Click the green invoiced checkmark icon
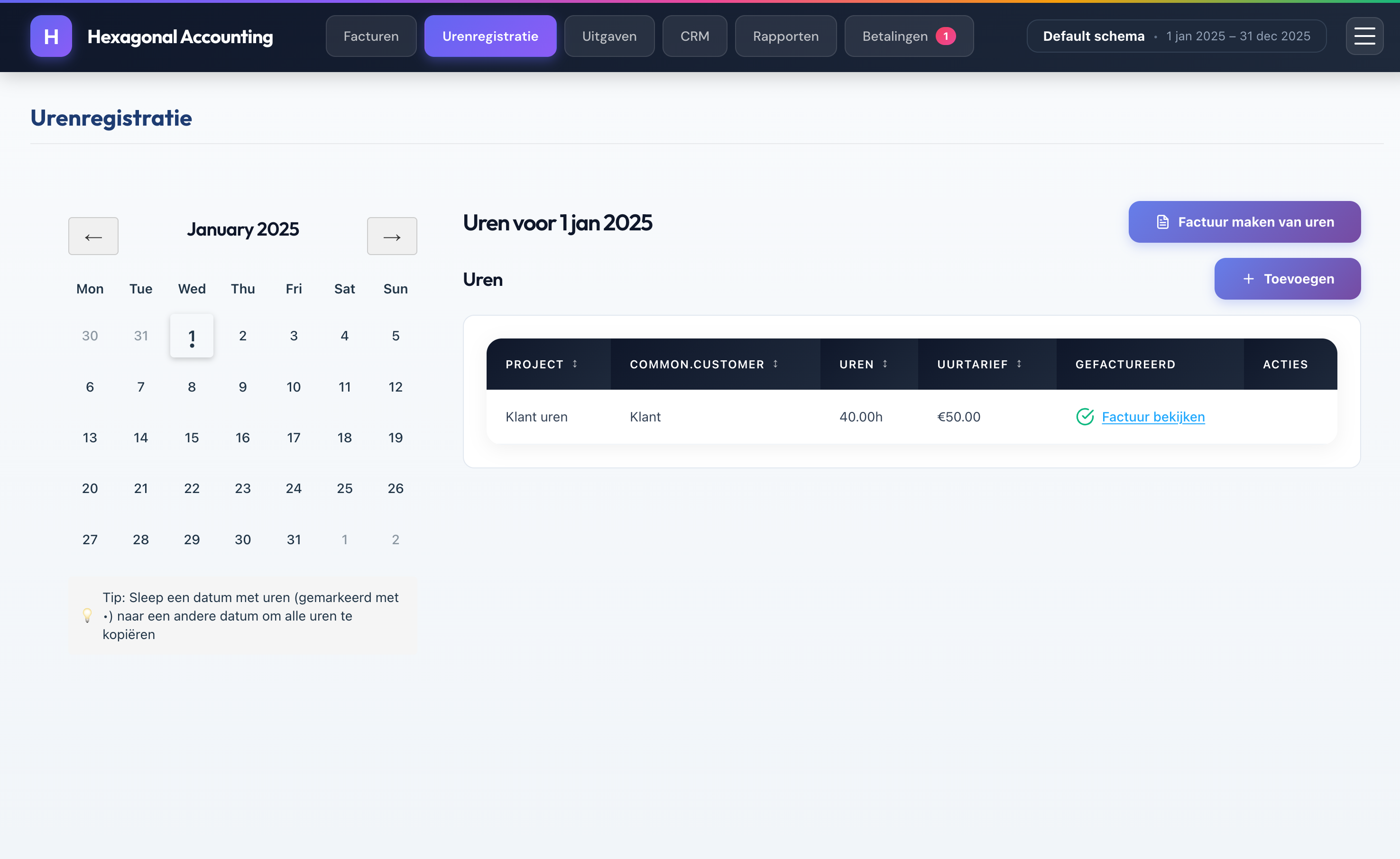The height and width of the screenshot is (859, 1400). [x=1085, y=417]
